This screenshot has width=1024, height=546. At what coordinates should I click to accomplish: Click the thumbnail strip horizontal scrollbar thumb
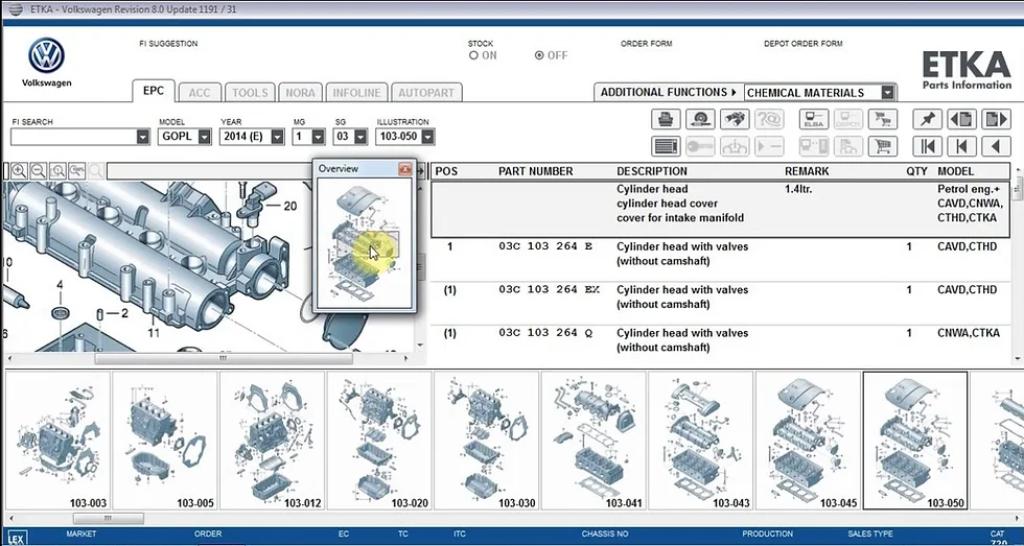[108, 519]
